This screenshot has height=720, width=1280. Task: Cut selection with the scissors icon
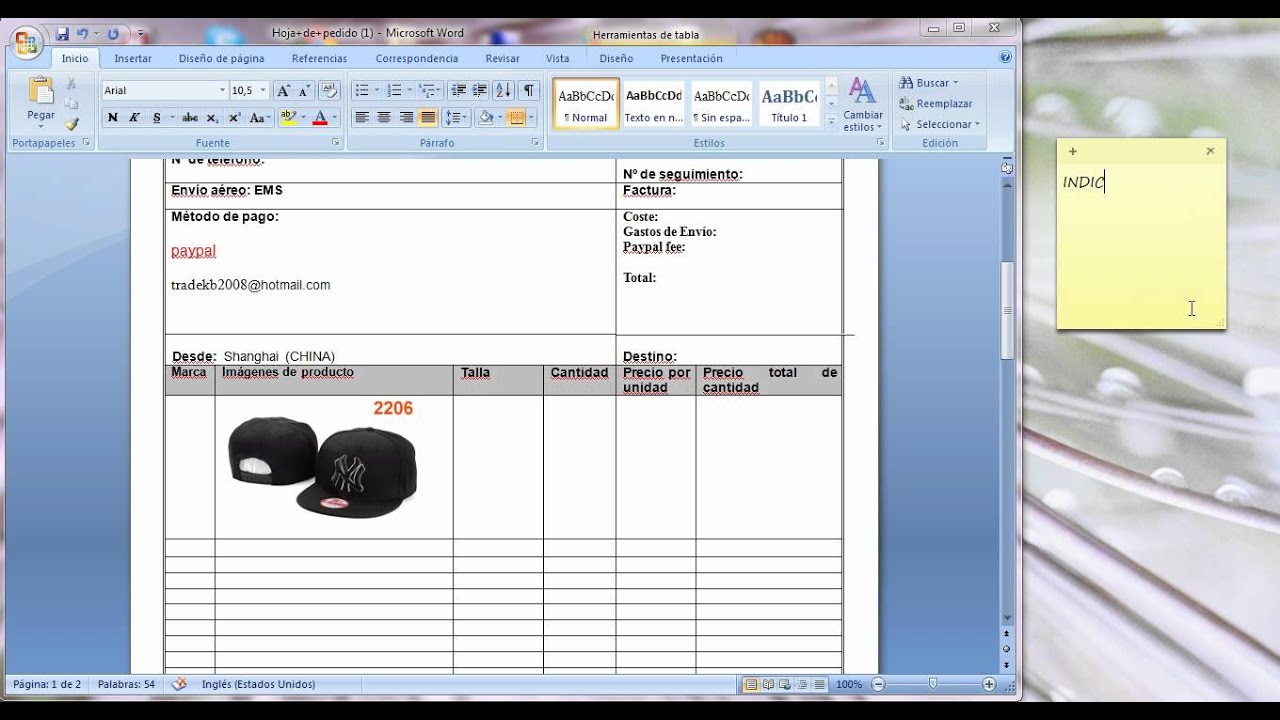point(71,84)
